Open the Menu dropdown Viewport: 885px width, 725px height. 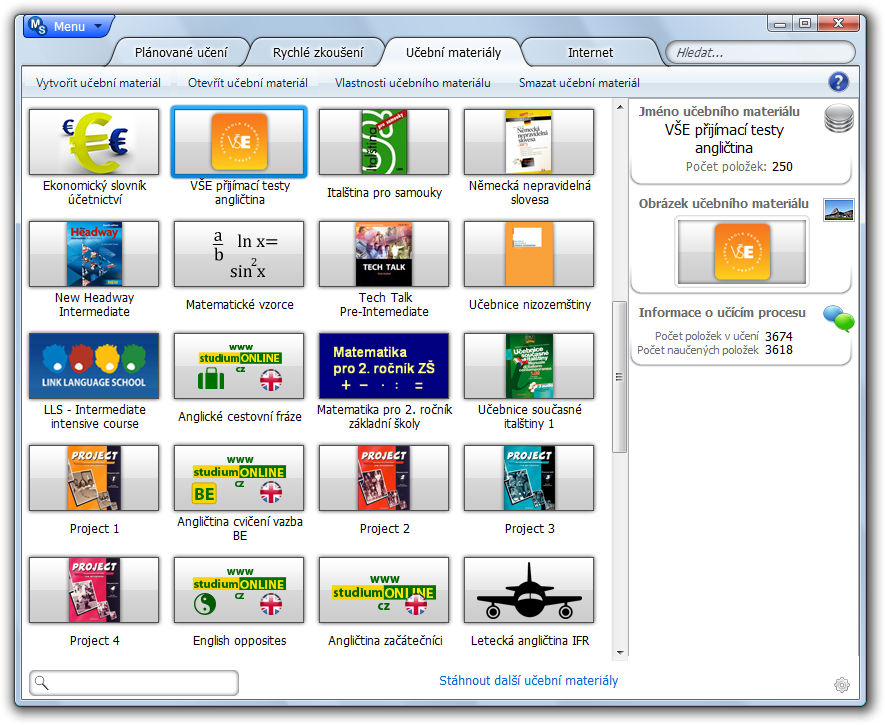coord(69,26)
